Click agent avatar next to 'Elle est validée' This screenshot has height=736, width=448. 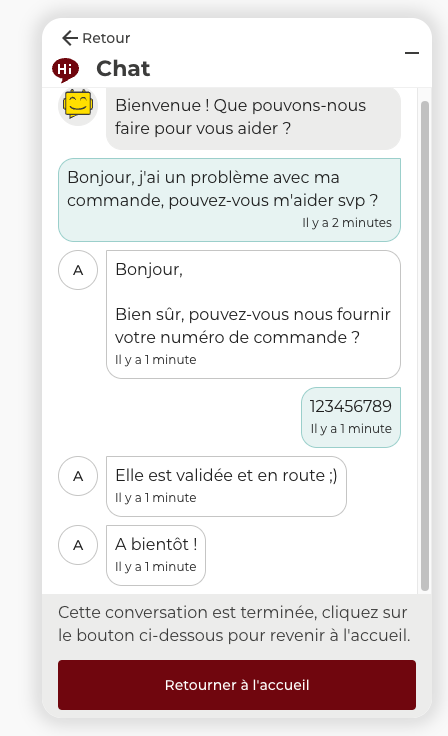(x=78, y=476)
